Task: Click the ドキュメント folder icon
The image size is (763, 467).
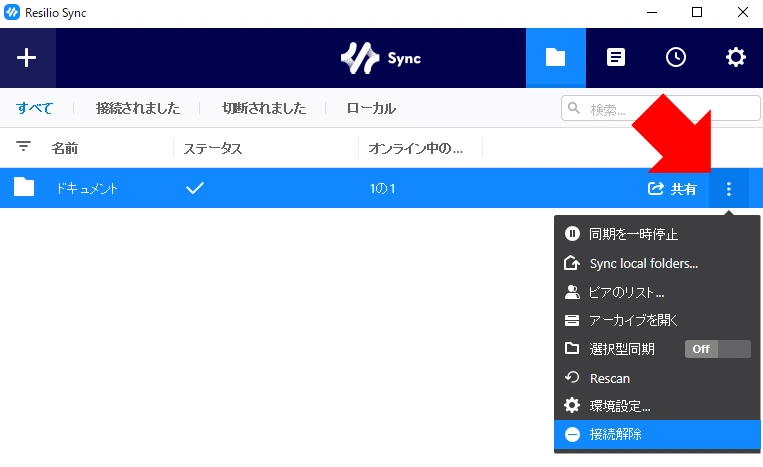Action: click(24, 187)
